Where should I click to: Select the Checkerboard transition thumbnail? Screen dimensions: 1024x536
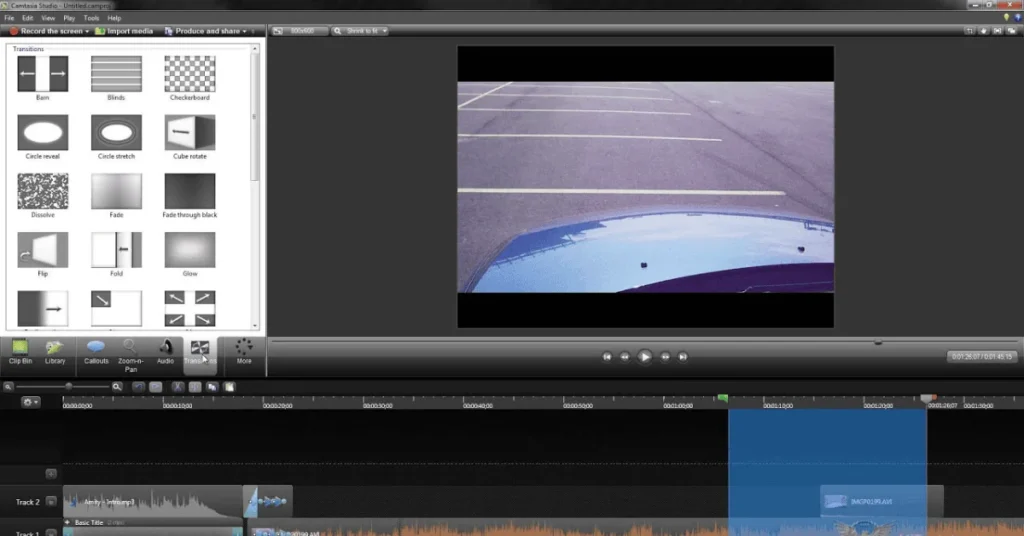[189, 74]
